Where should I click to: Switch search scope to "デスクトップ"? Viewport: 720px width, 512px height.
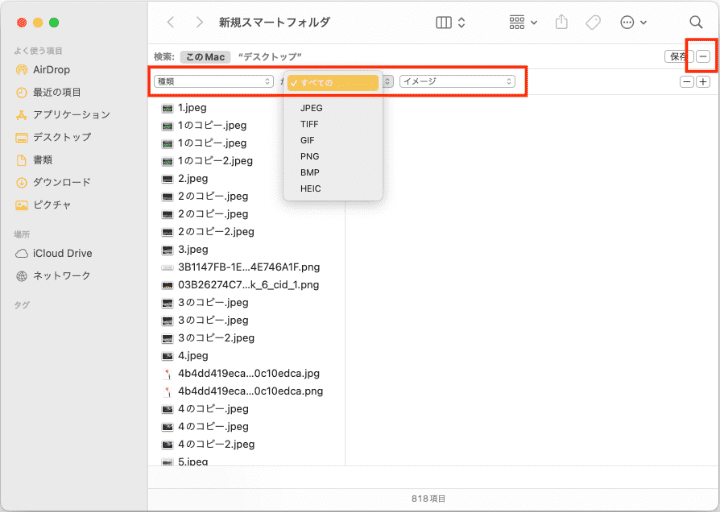point(270,57)
